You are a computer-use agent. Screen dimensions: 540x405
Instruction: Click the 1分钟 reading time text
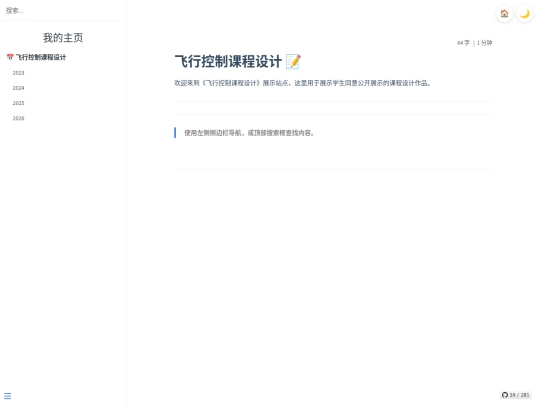(485, 43)
